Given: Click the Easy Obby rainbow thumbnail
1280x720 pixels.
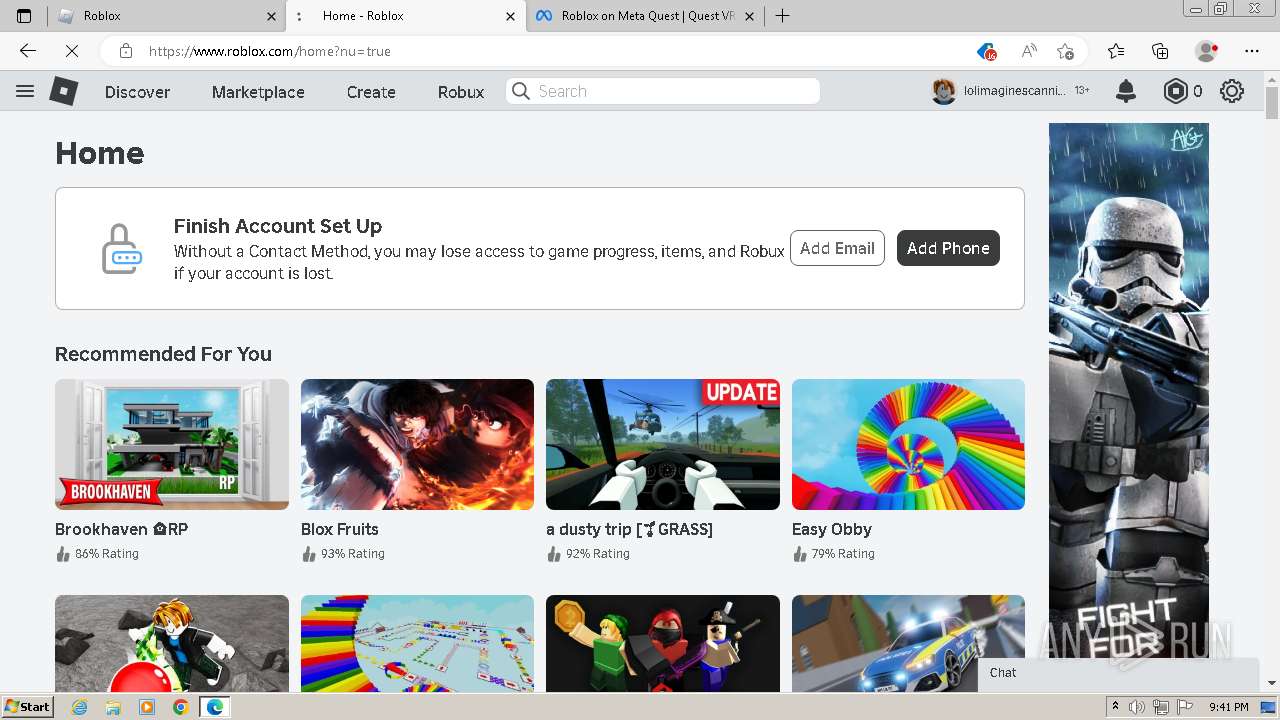Looking at the screenshot, I should point(908,444).
